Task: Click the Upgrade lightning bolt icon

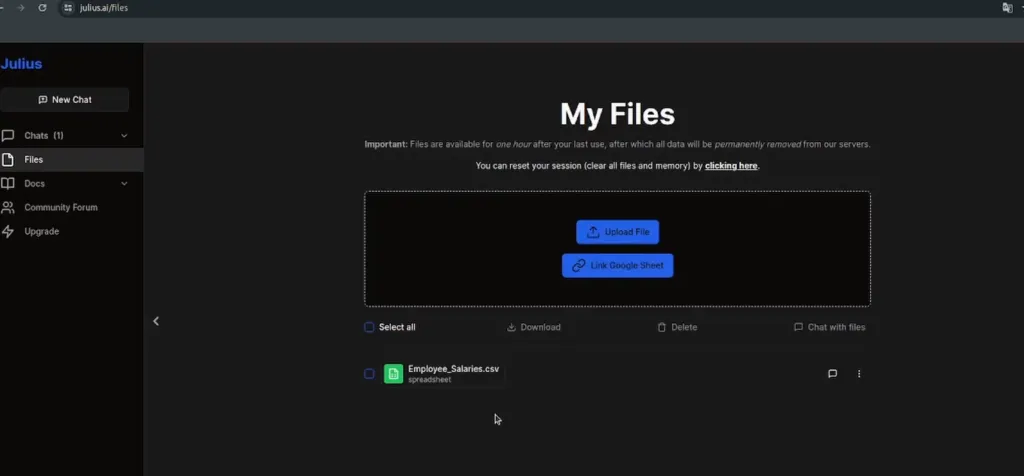Action: coord(8,232)
